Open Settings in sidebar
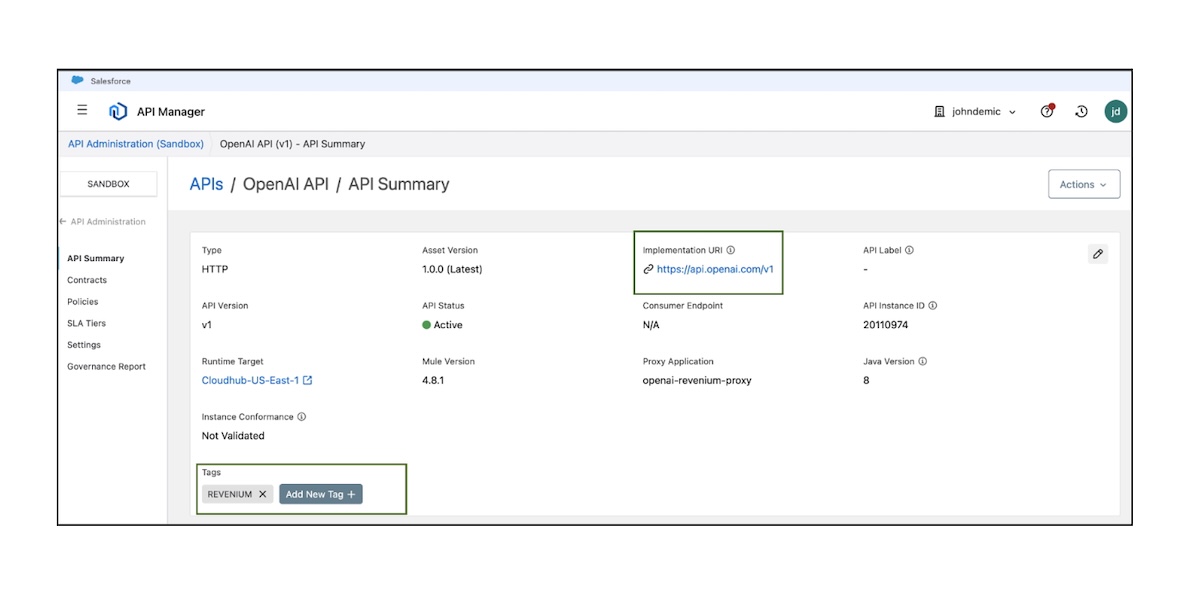The width and height of the screenshot is (1200, 599). (x=84, y=345)
